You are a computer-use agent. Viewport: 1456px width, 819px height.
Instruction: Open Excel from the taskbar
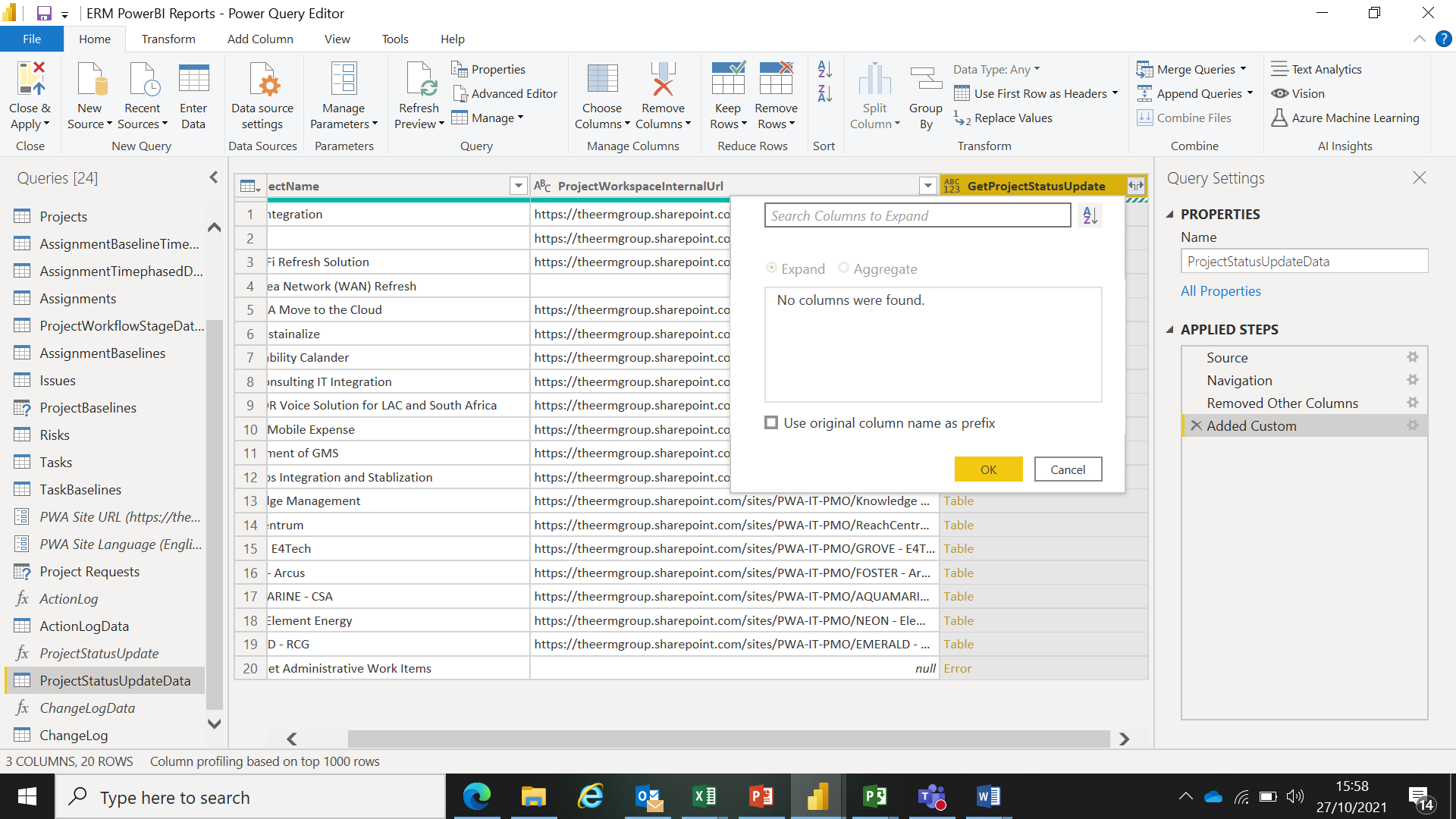click(x=704, y=796)
